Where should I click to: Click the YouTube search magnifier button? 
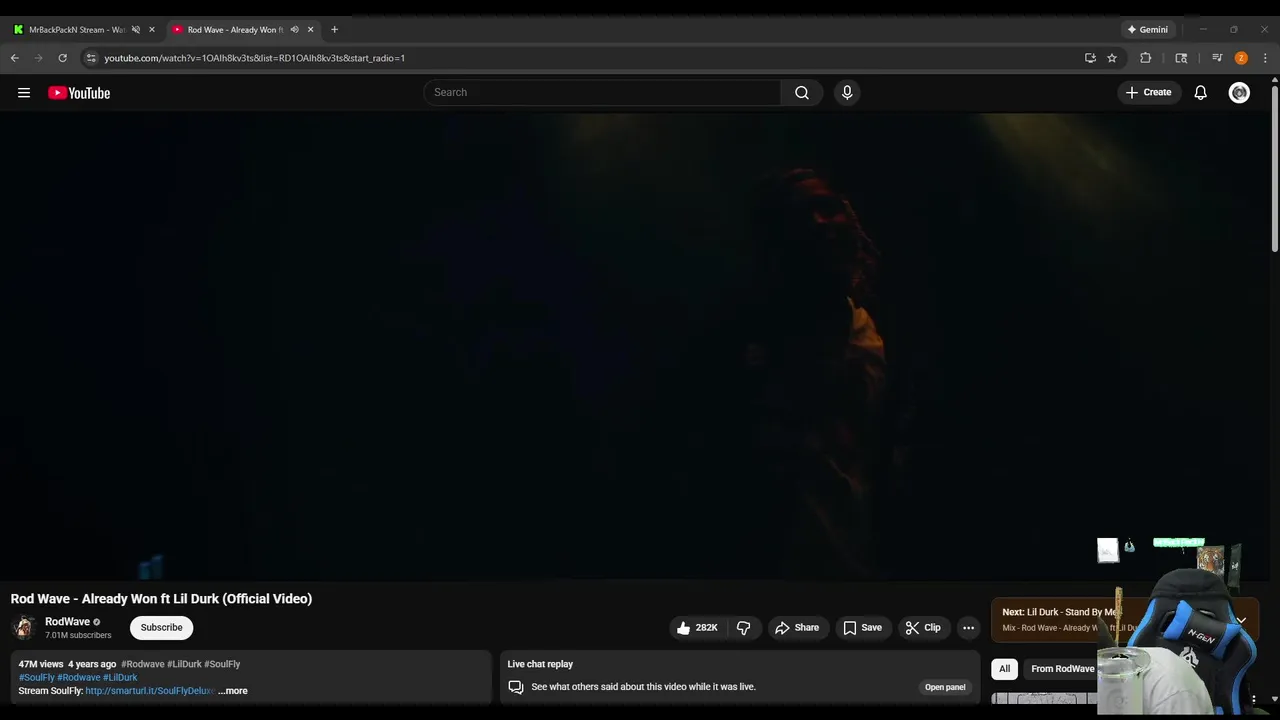(802, 92)
